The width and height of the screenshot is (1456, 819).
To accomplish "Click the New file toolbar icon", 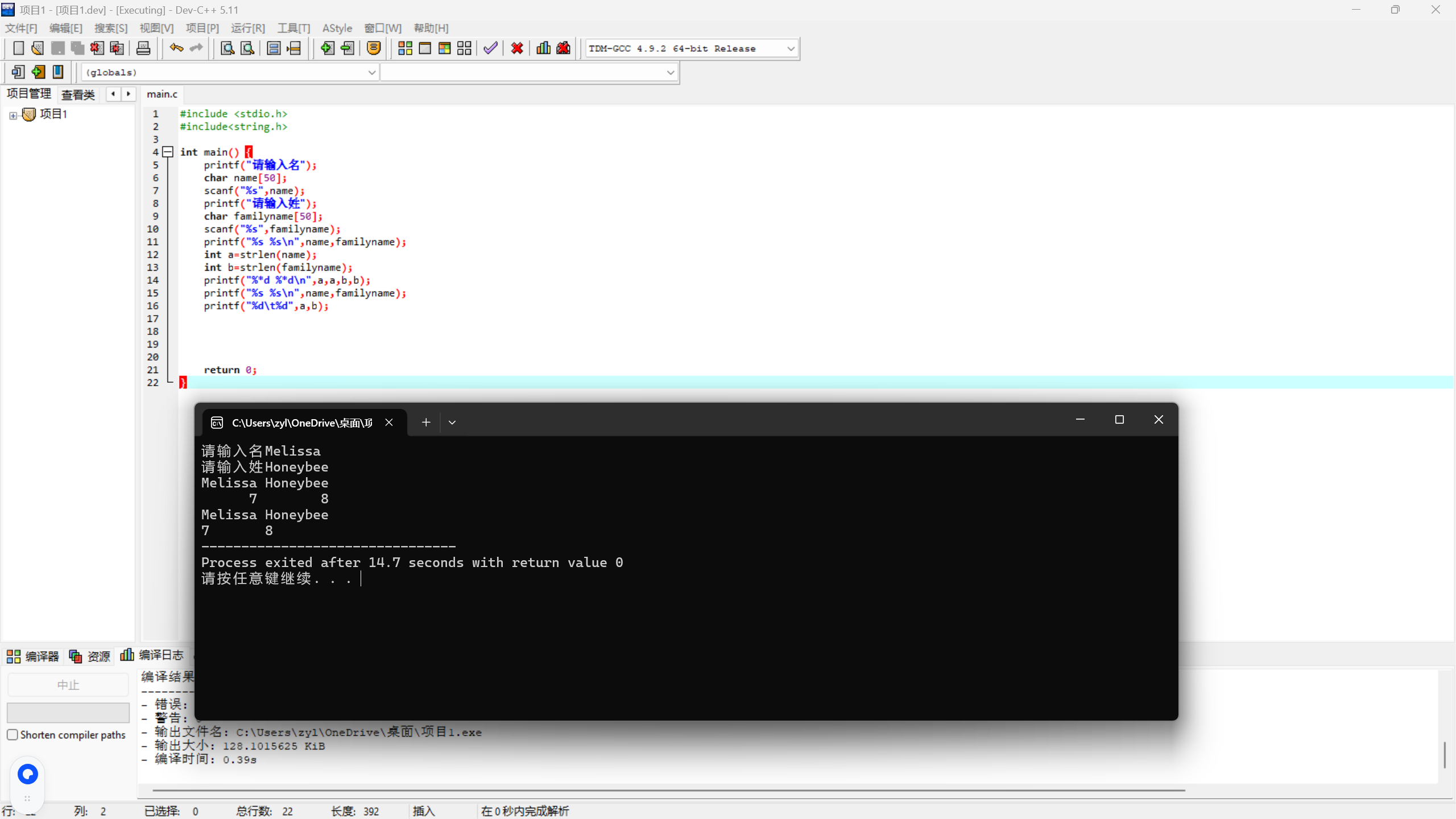I will click(x=18, y=48).
